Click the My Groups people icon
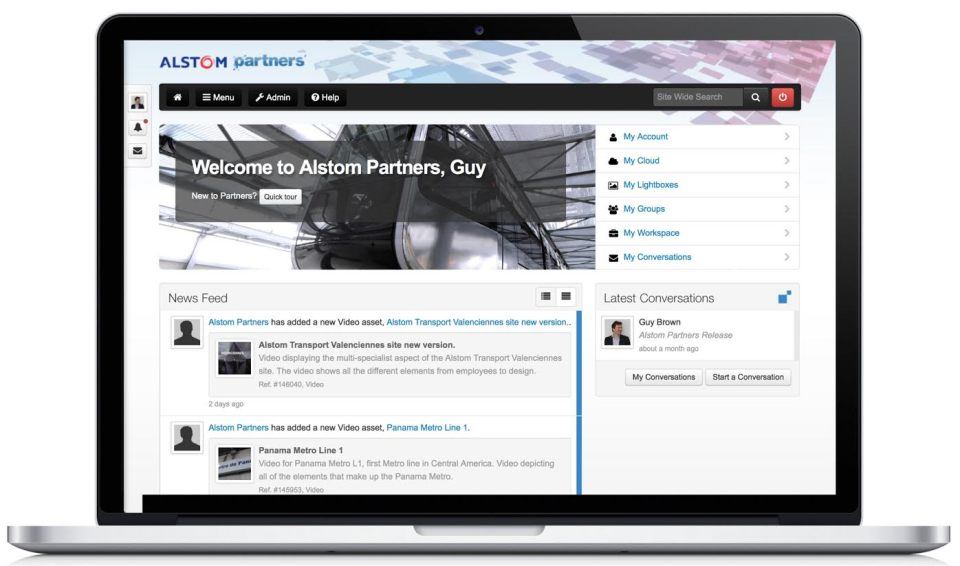This screenshot has width=960, height=566. tap(613, 209)
